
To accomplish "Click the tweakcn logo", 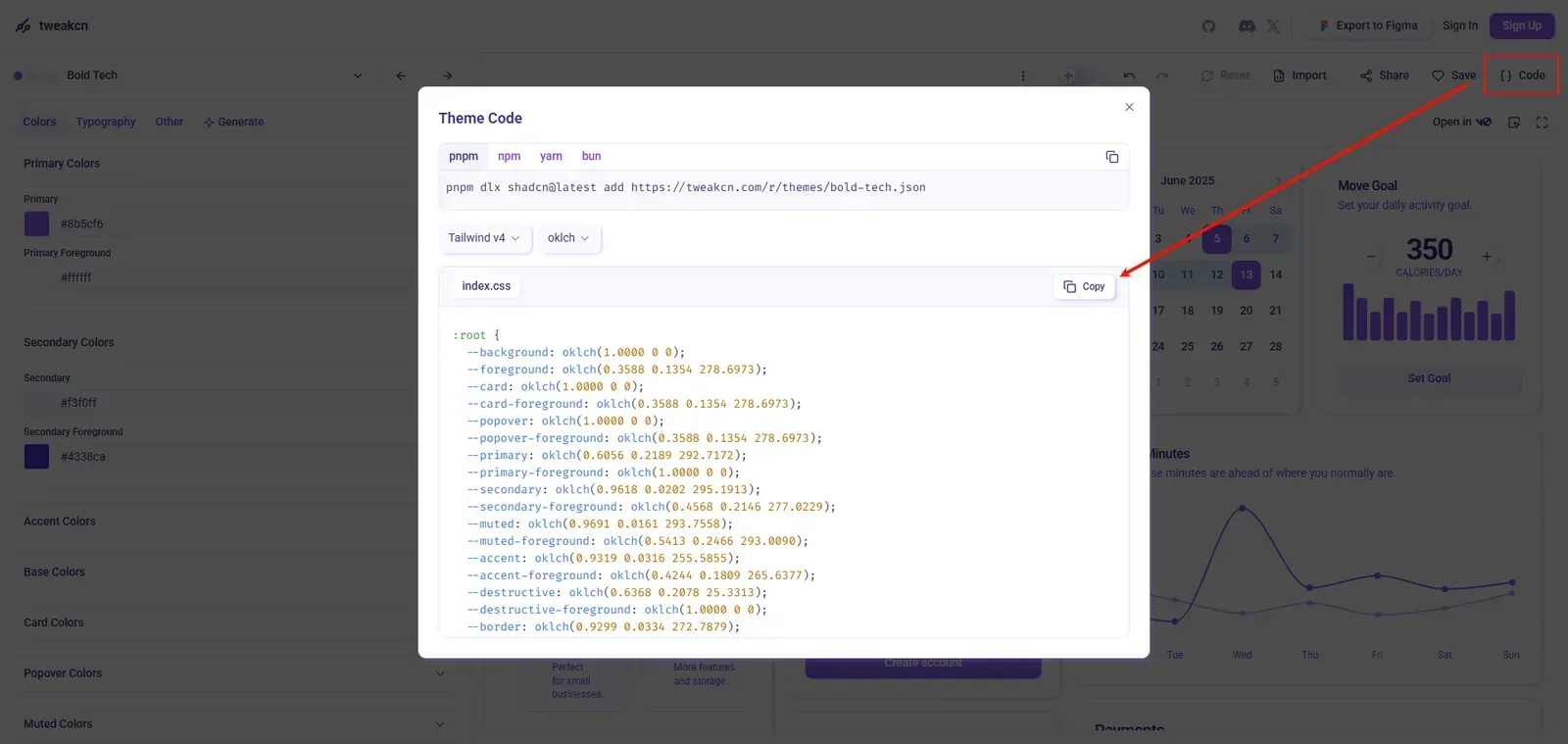I will point(52,25).
